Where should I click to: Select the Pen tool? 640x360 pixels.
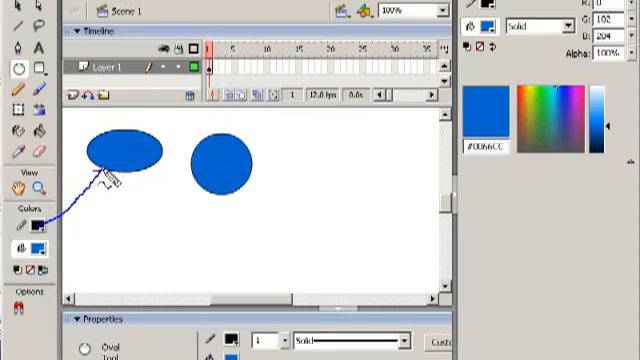coord(18,48)
